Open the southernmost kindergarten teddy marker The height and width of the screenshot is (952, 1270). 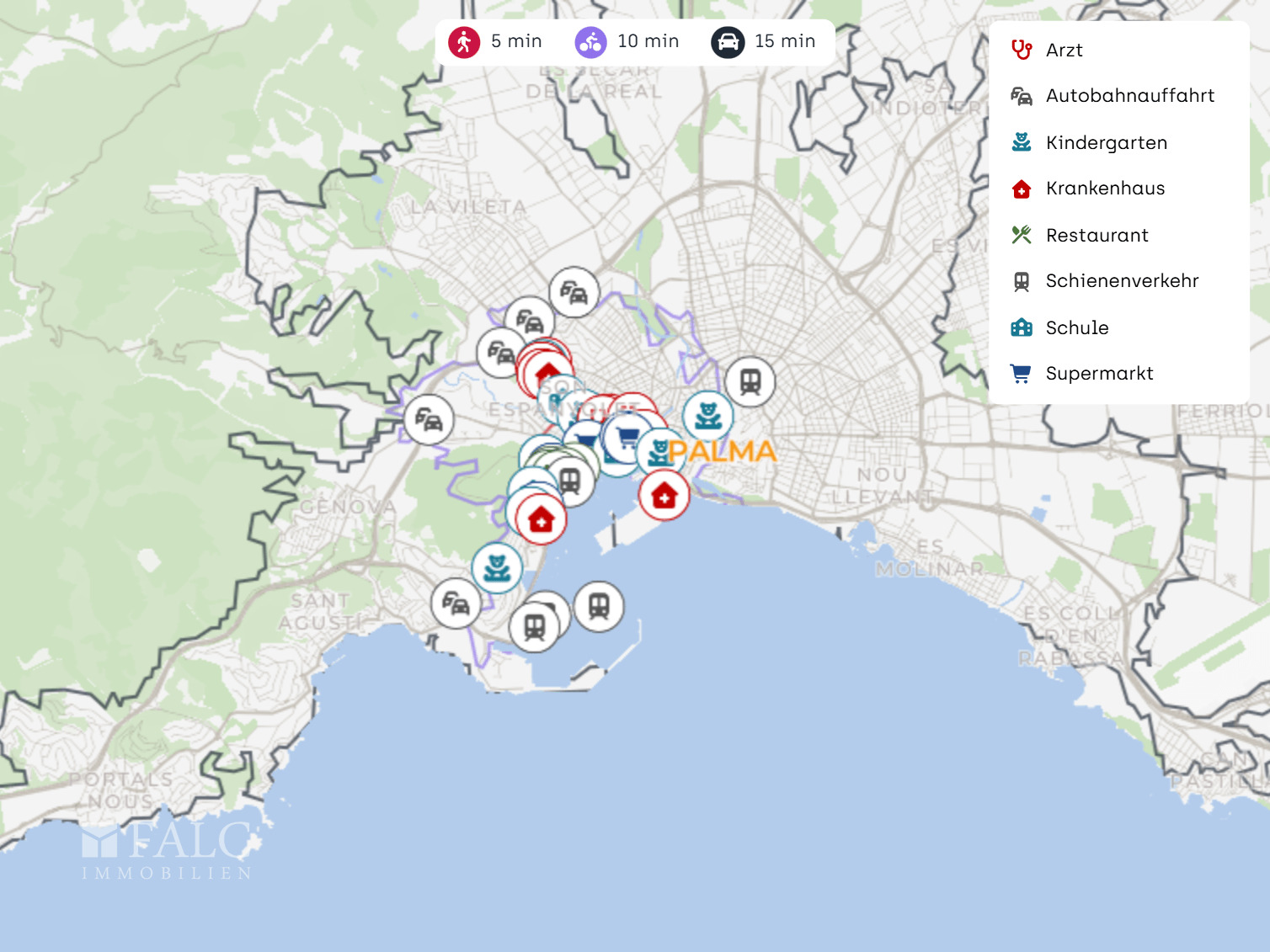497,568
